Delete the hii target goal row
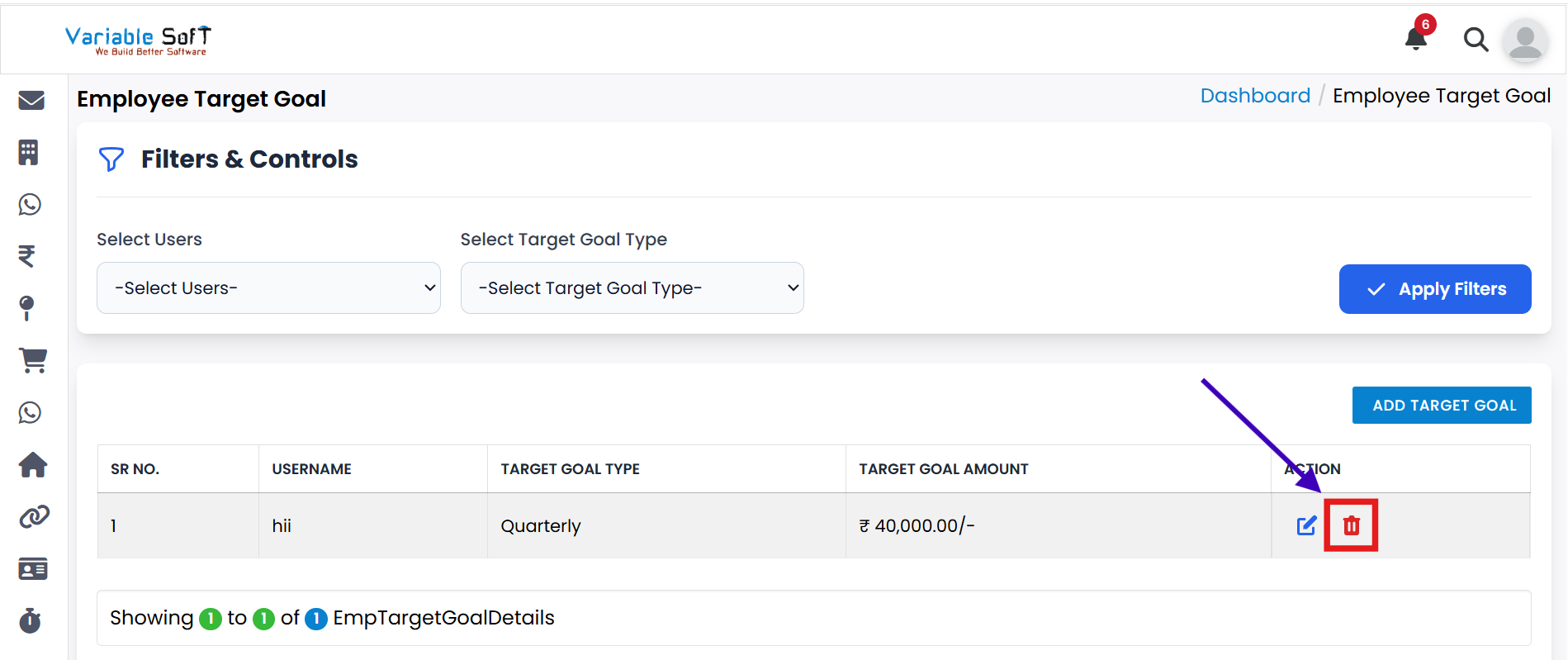 coord(1352,525)
